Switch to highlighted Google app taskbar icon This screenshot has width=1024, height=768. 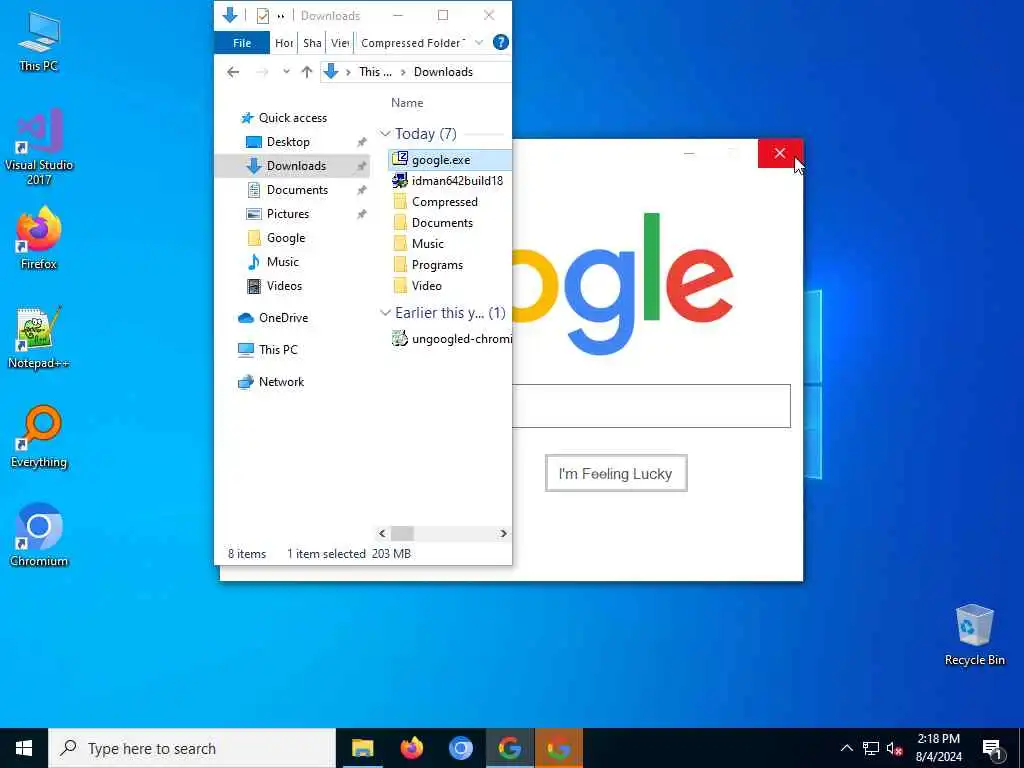559,748
